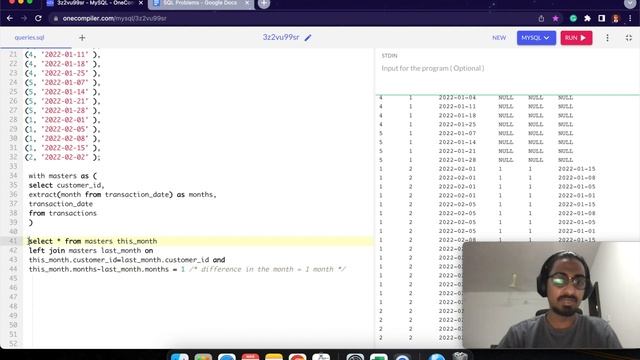Open the Grammarly extension icon

[573, 18]
